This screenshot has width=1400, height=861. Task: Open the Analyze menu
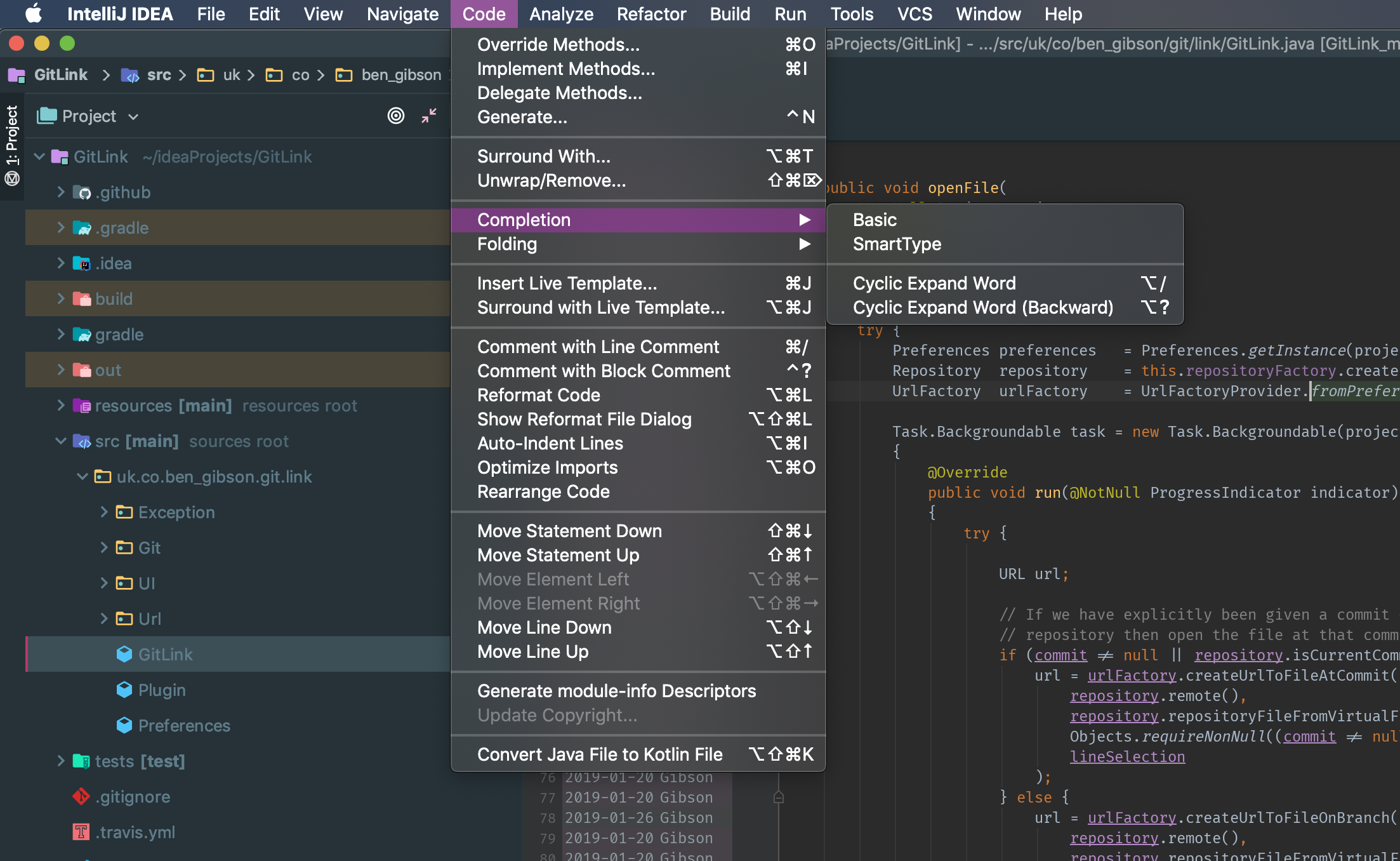(x=561, y=14)
